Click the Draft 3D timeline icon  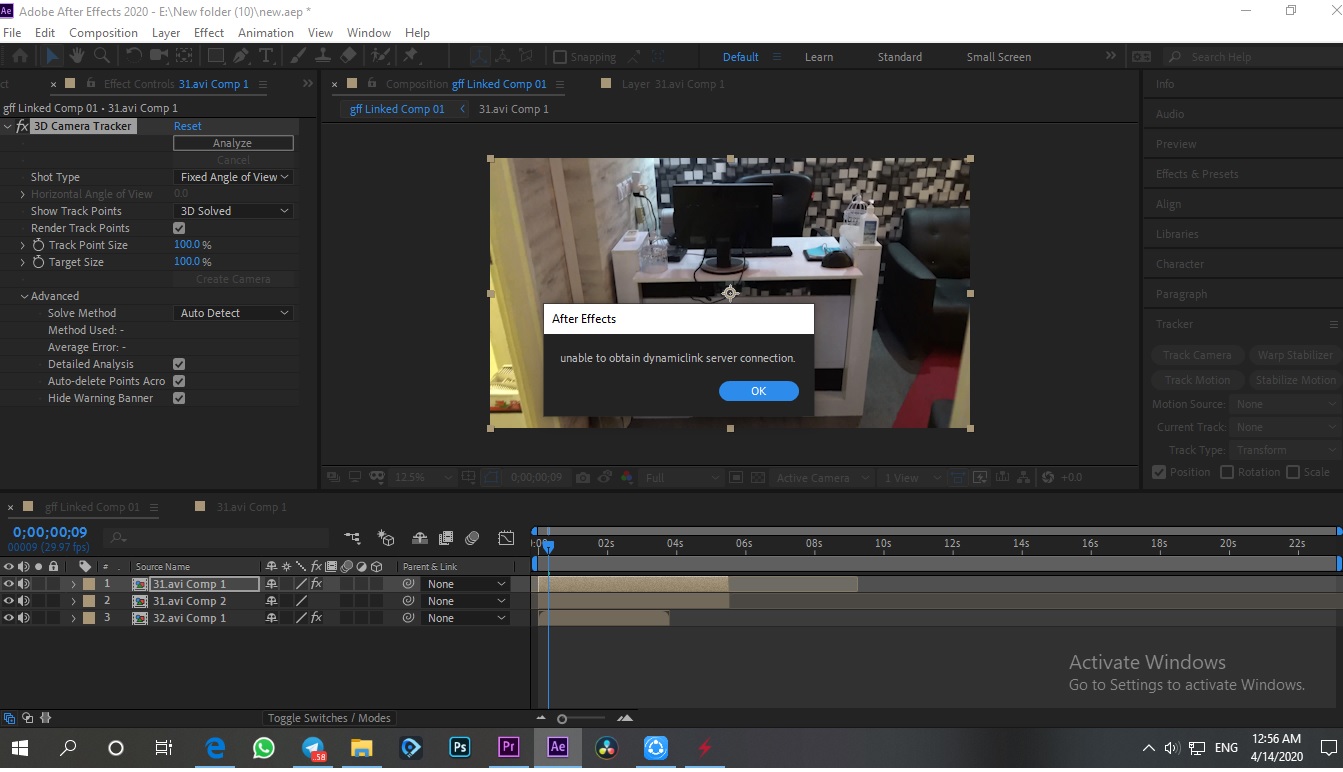[x=386, y=538]
